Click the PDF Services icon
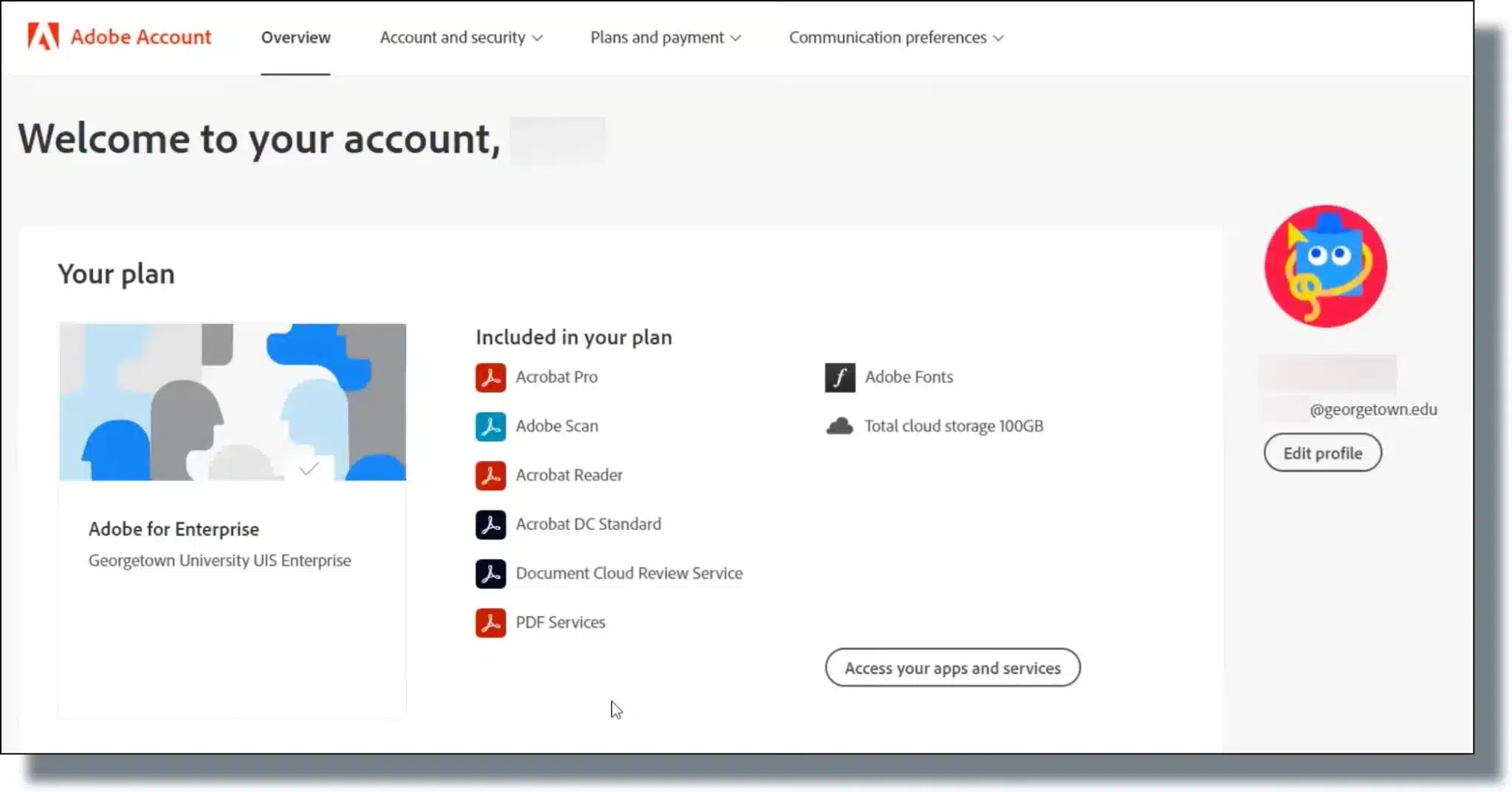The image size is (1512, 792). 490,623
